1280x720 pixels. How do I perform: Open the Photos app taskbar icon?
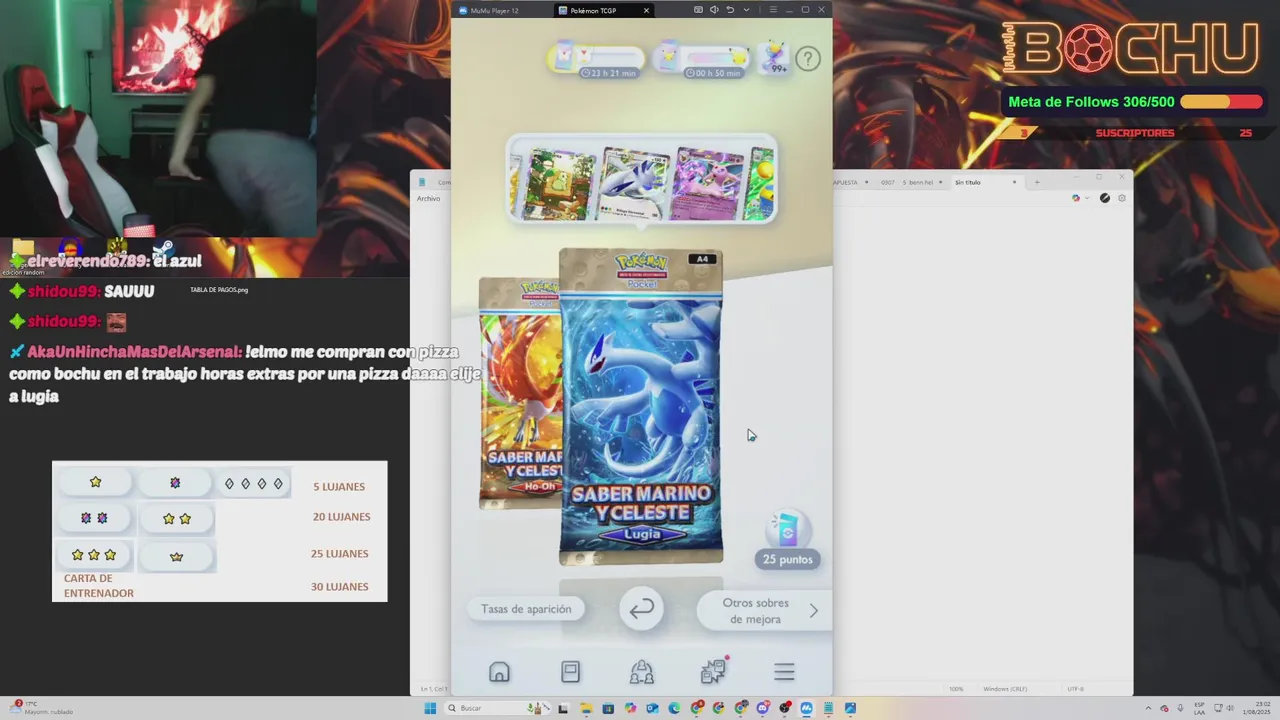click(850, 708)
